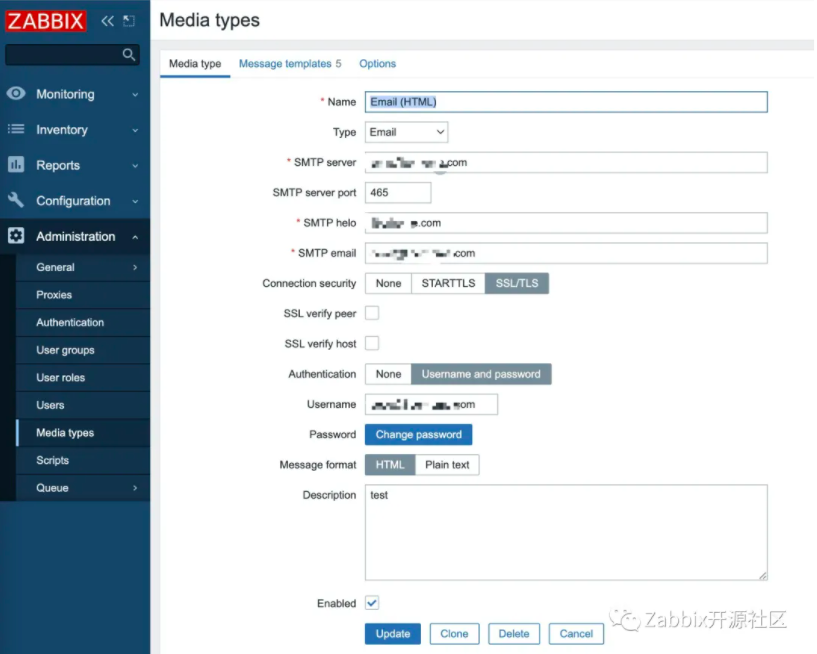Focus the SMTP server field

click(x=566, y=163)
